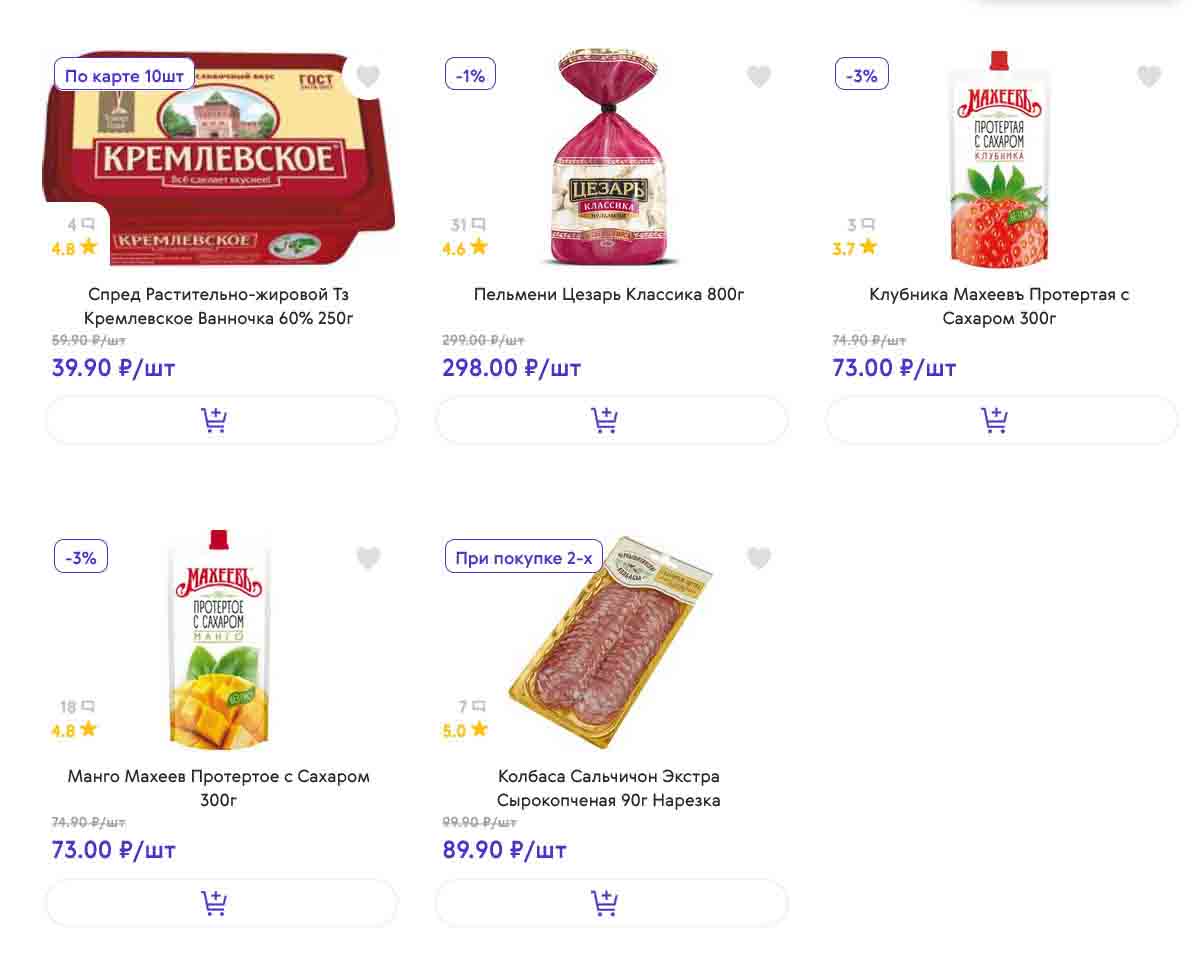Mark Колбаса Сальчичон as favorite

point(759,558)
